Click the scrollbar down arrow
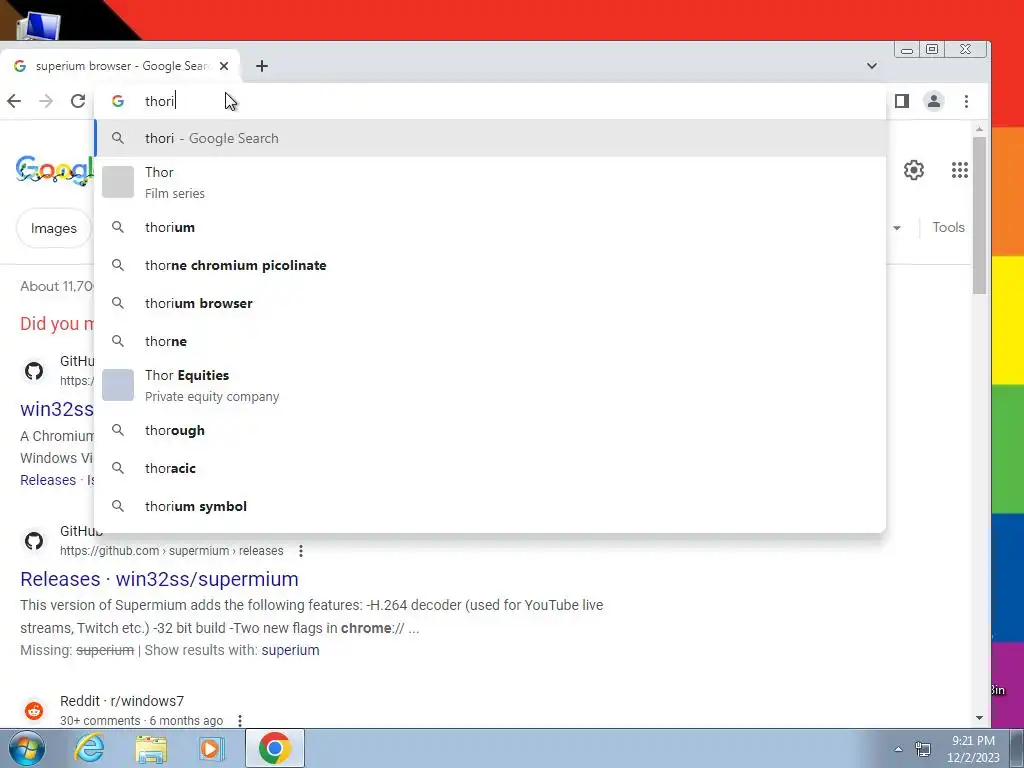The height and width of the screenshot is (768, 1024). click(x=979, y=718)
